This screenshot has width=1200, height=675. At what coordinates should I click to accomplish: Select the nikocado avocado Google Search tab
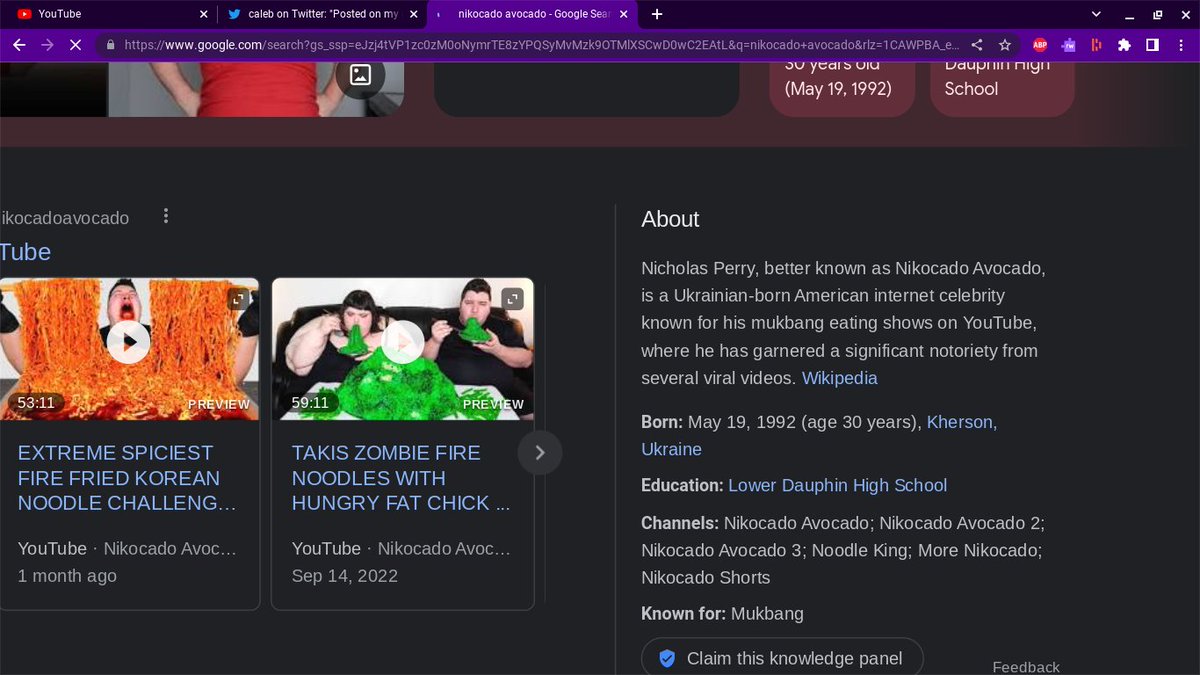(534, 14)
